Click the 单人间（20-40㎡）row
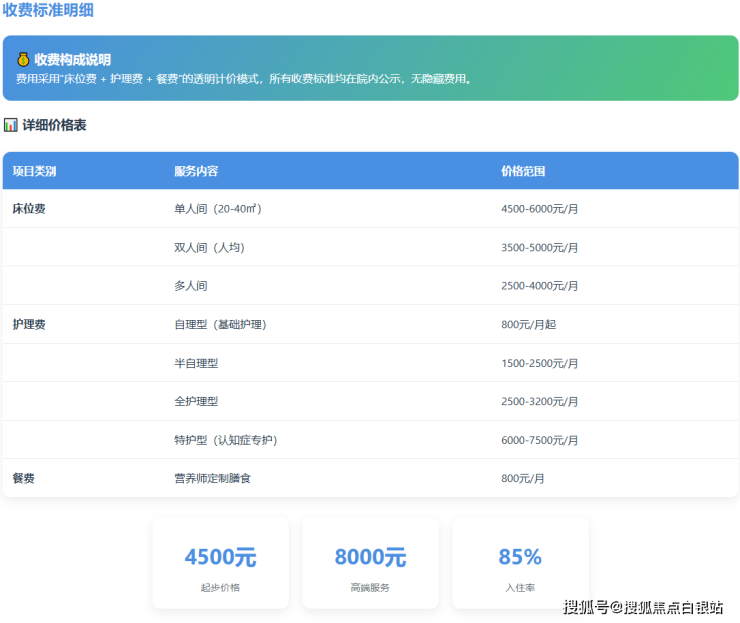 [x=218, y=209]
